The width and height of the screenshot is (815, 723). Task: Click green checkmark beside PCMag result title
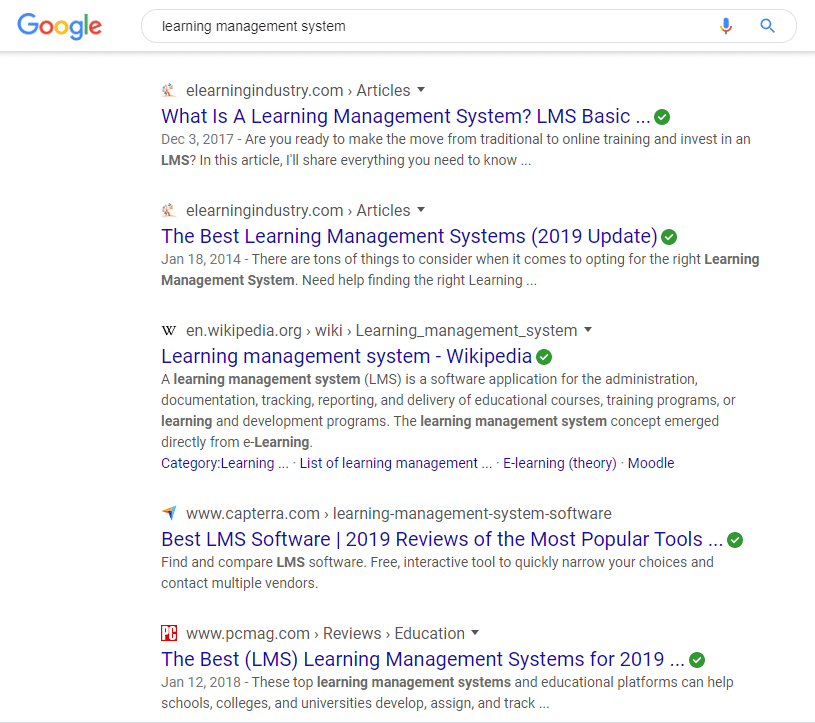tap(696, 660)
